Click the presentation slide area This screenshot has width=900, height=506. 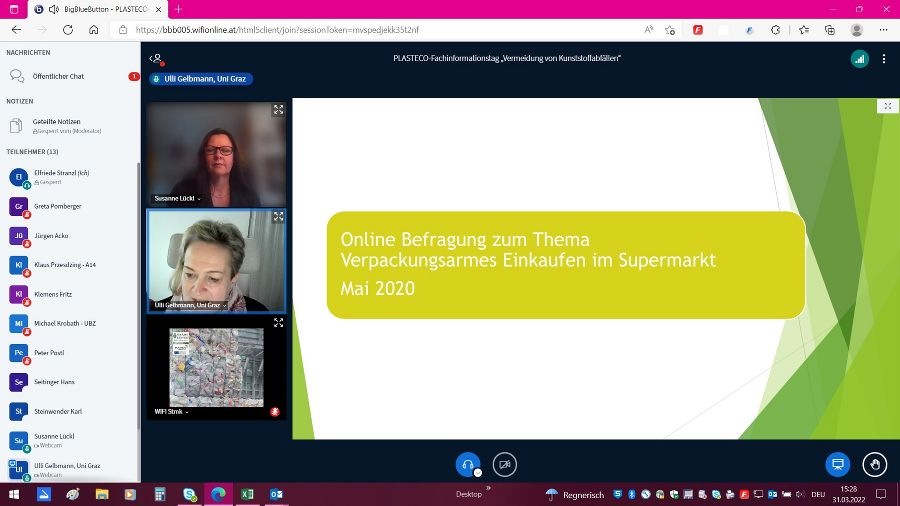[x=596, y=268]
